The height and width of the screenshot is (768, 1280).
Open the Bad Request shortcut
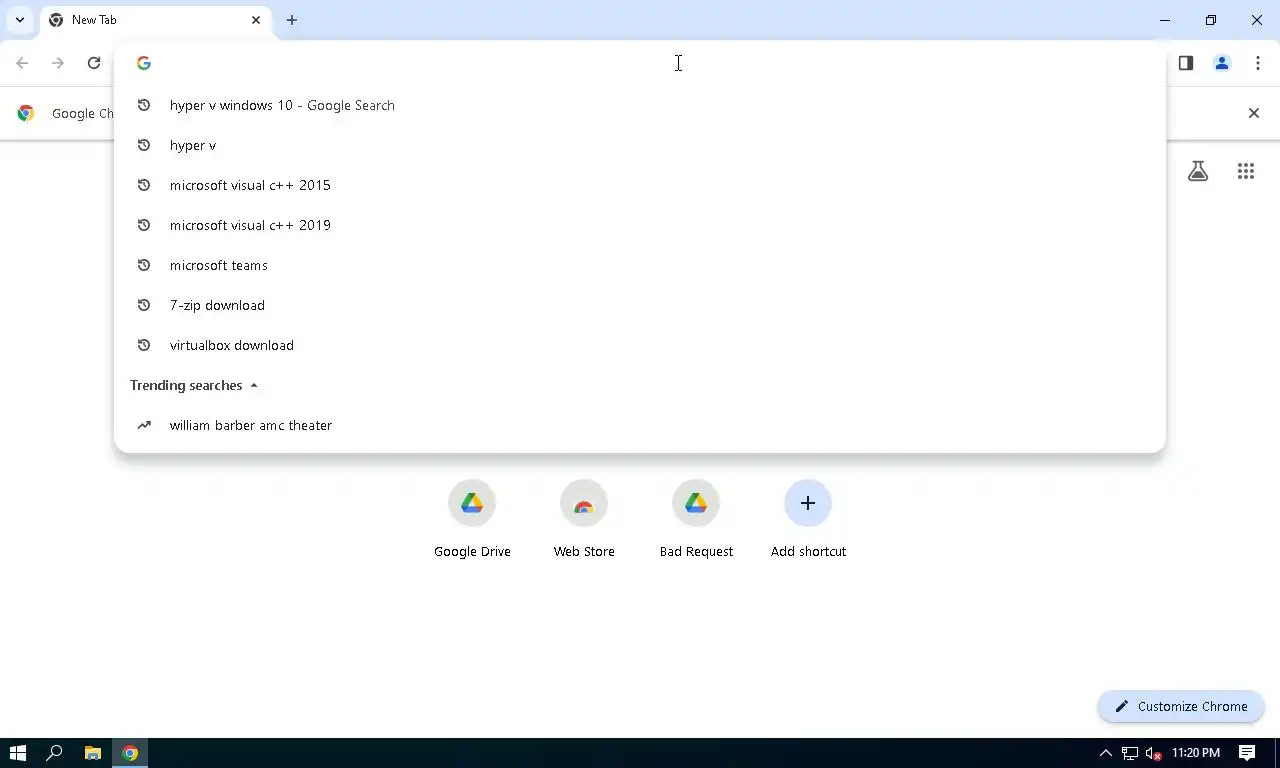click(696, 520)
